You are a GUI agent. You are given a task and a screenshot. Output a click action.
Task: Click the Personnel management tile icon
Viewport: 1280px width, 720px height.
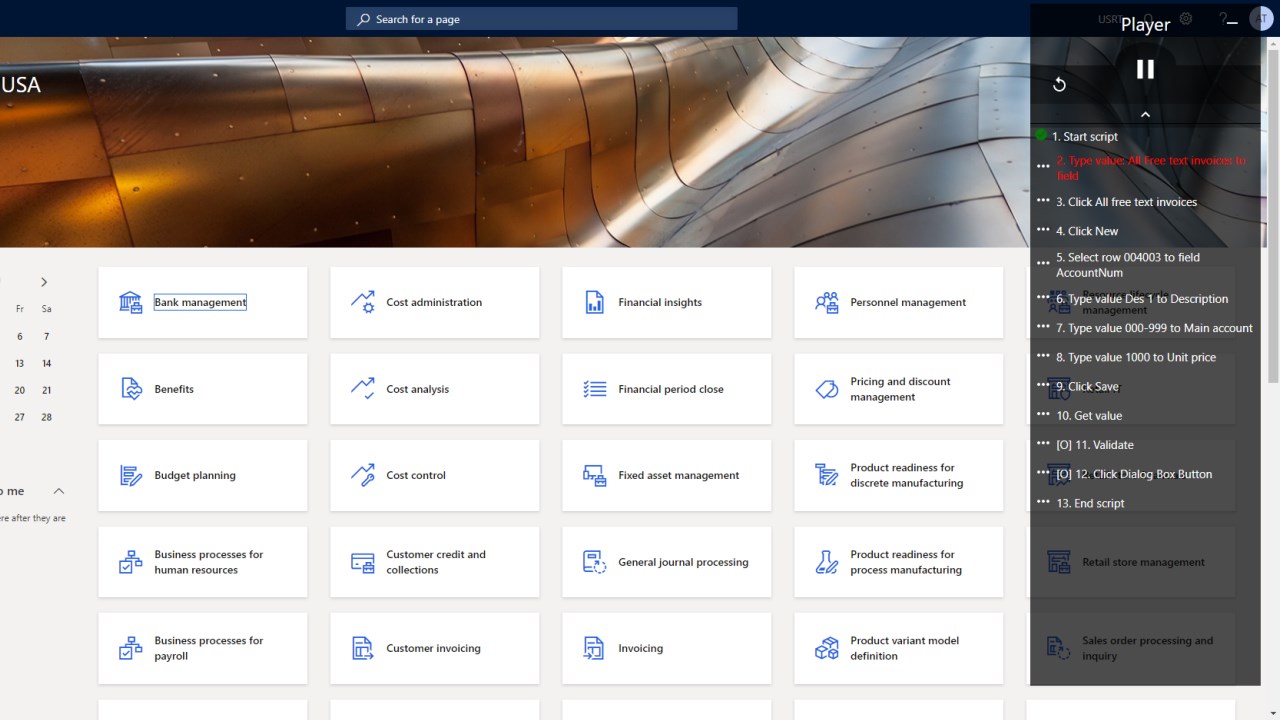pyautogui.click(x=827, y=302)
